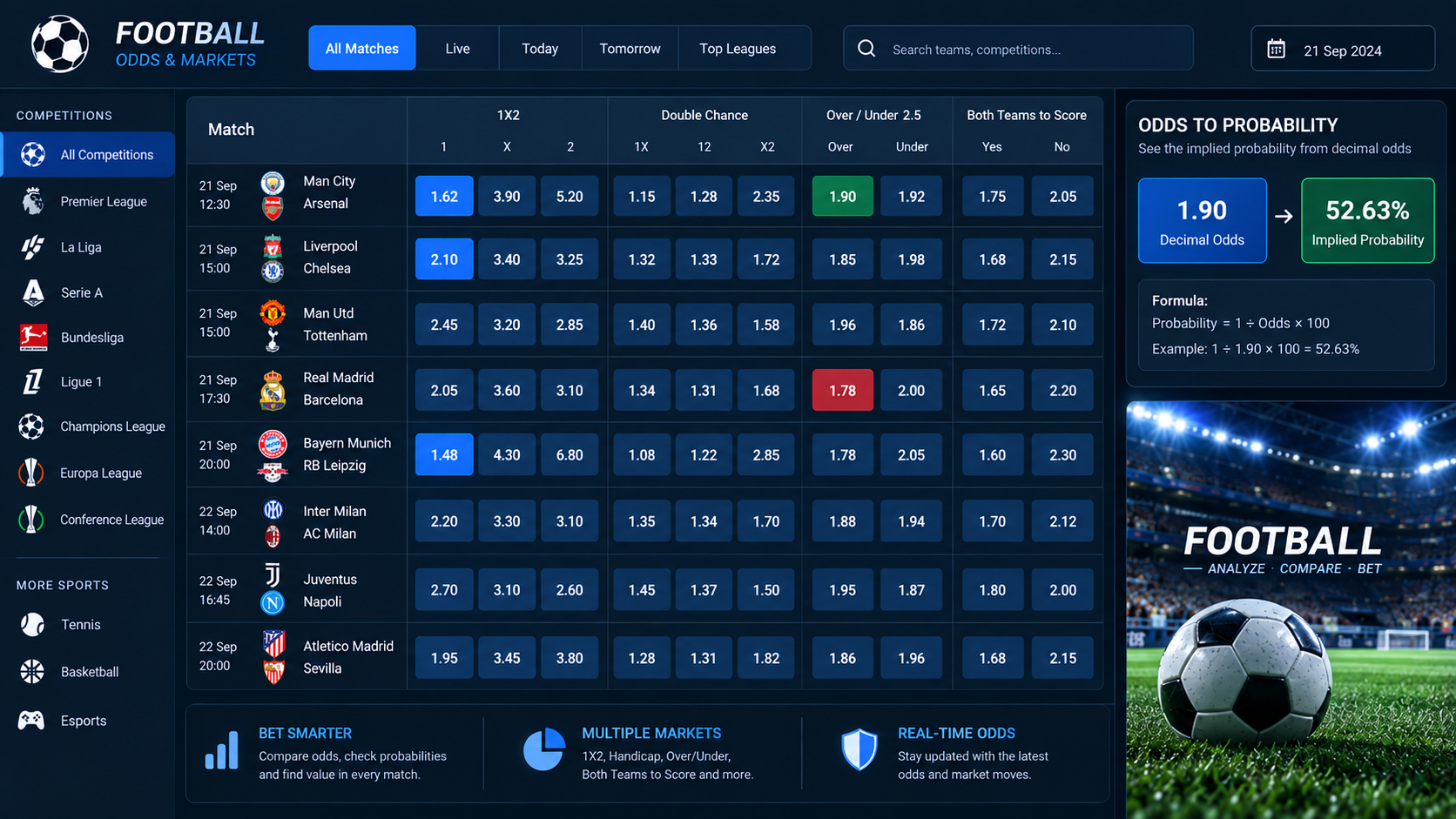Click the Bet Smarter bar chart icon
Screen dimensions: 1456x819
pos(221,750)
